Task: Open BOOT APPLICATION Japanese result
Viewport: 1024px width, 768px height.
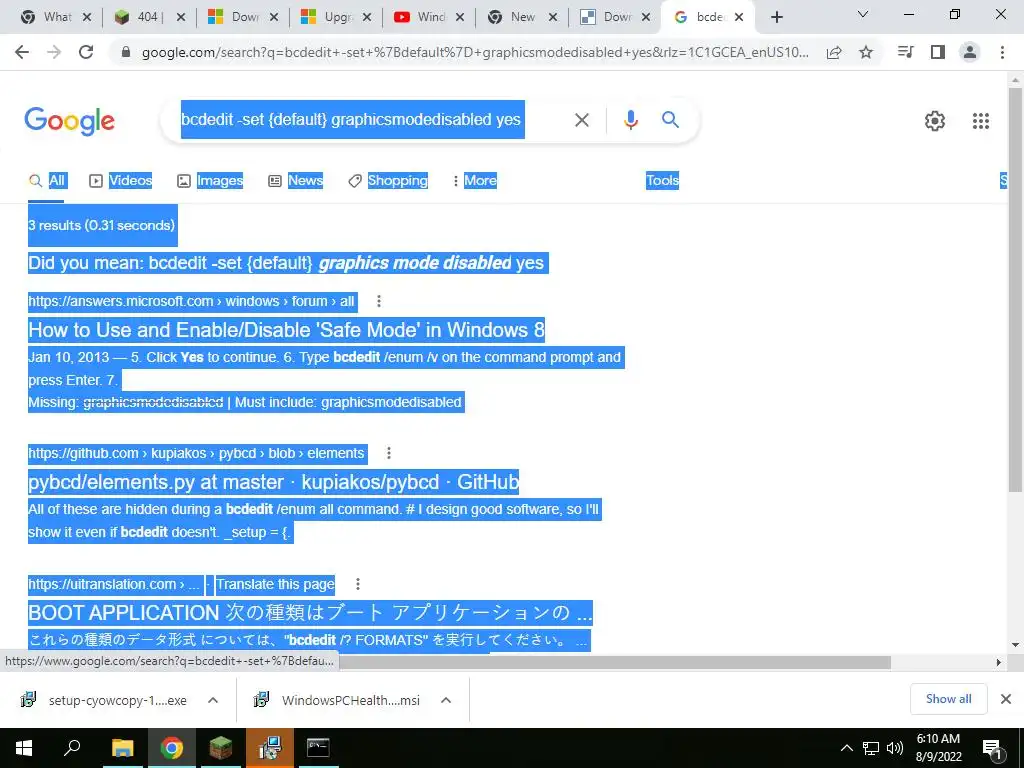Action: pos(310,613)
